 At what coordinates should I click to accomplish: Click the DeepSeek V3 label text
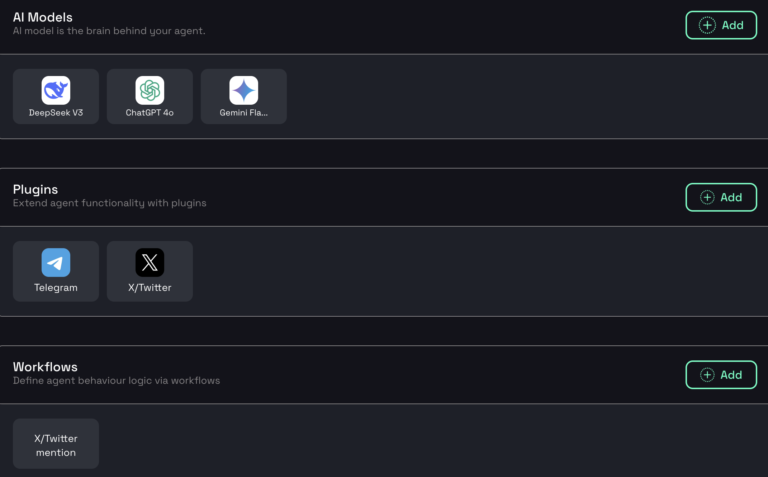point(56,113)
